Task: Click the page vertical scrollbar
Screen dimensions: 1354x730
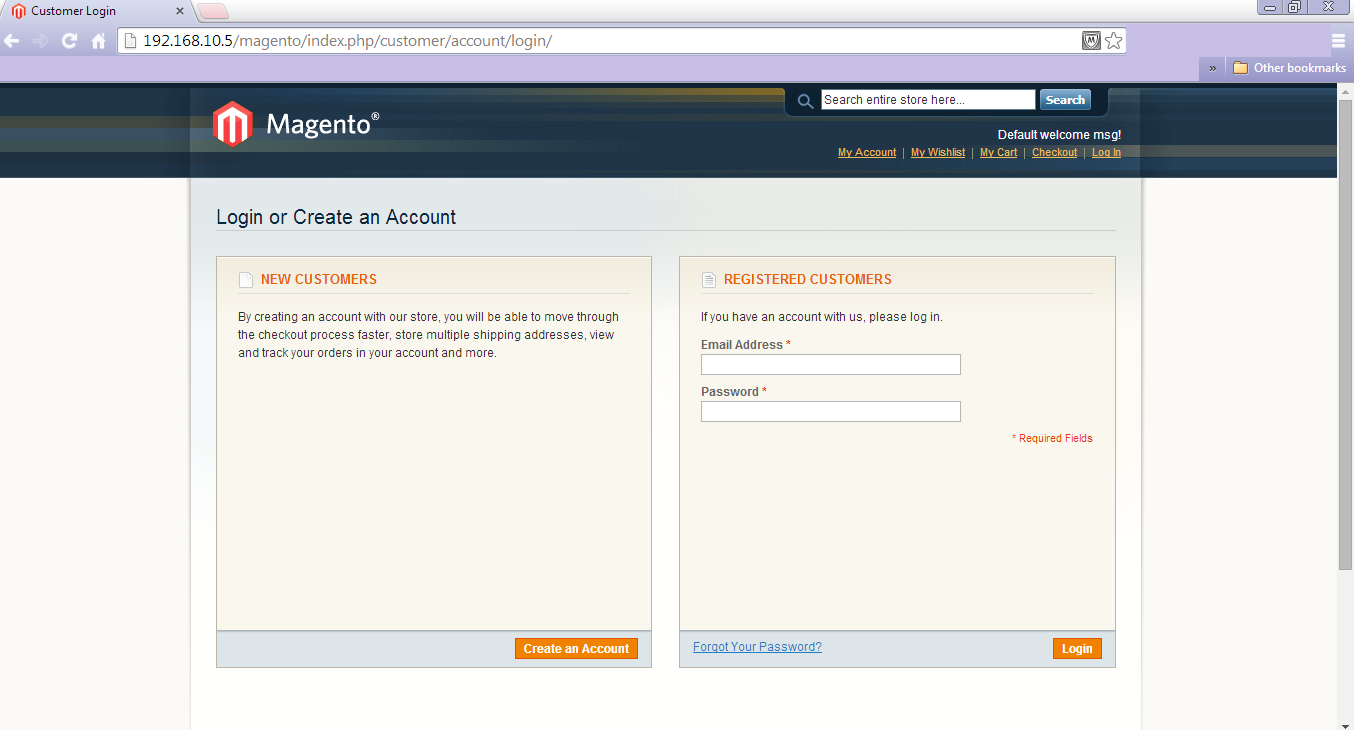Action: click(1345, 335)
